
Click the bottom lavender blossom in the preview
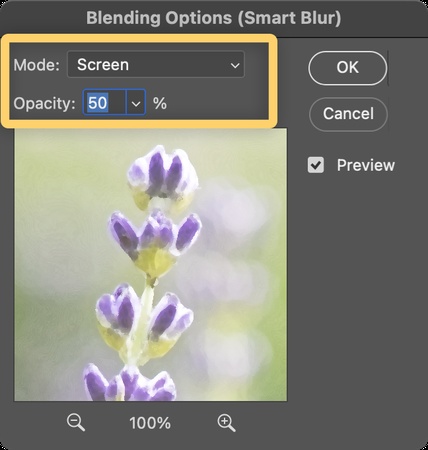130,382
